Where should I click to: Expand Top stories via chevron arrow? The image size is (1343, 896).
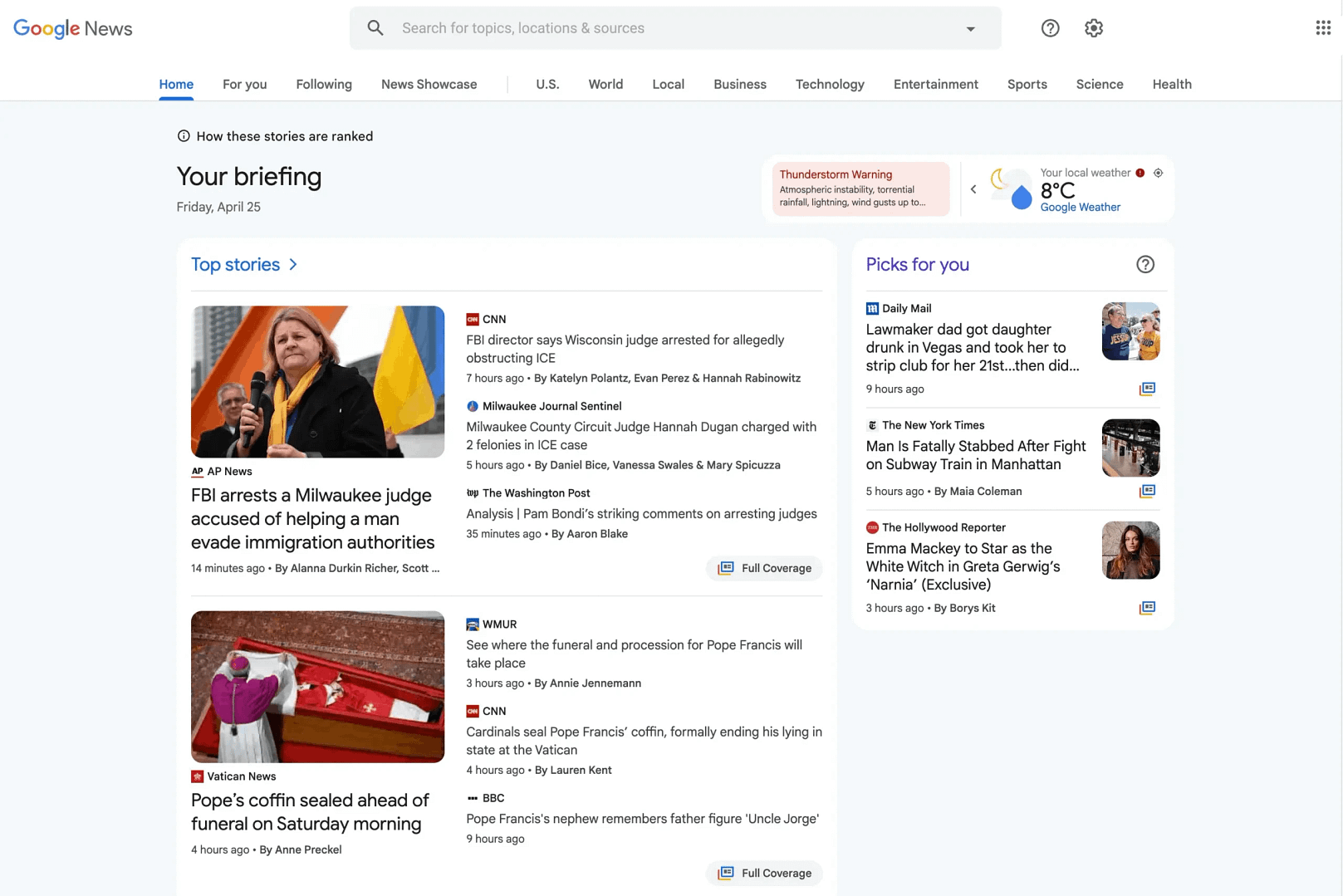click(x=293, y=265)
